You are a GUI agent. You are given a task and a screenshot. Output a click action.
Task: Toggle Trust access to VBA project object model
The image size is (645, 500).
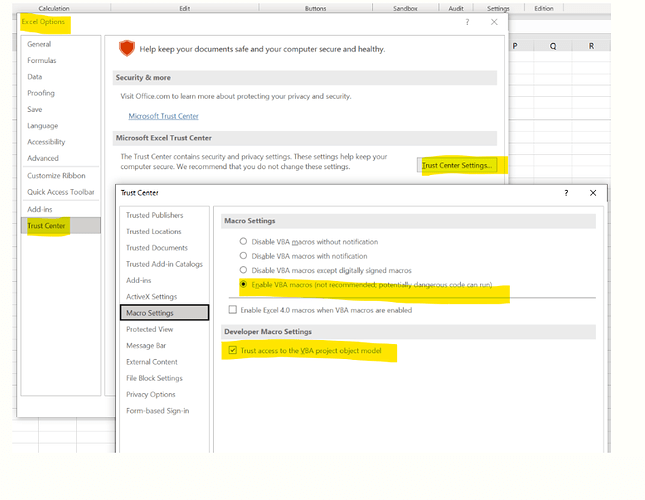pos(233,350)
